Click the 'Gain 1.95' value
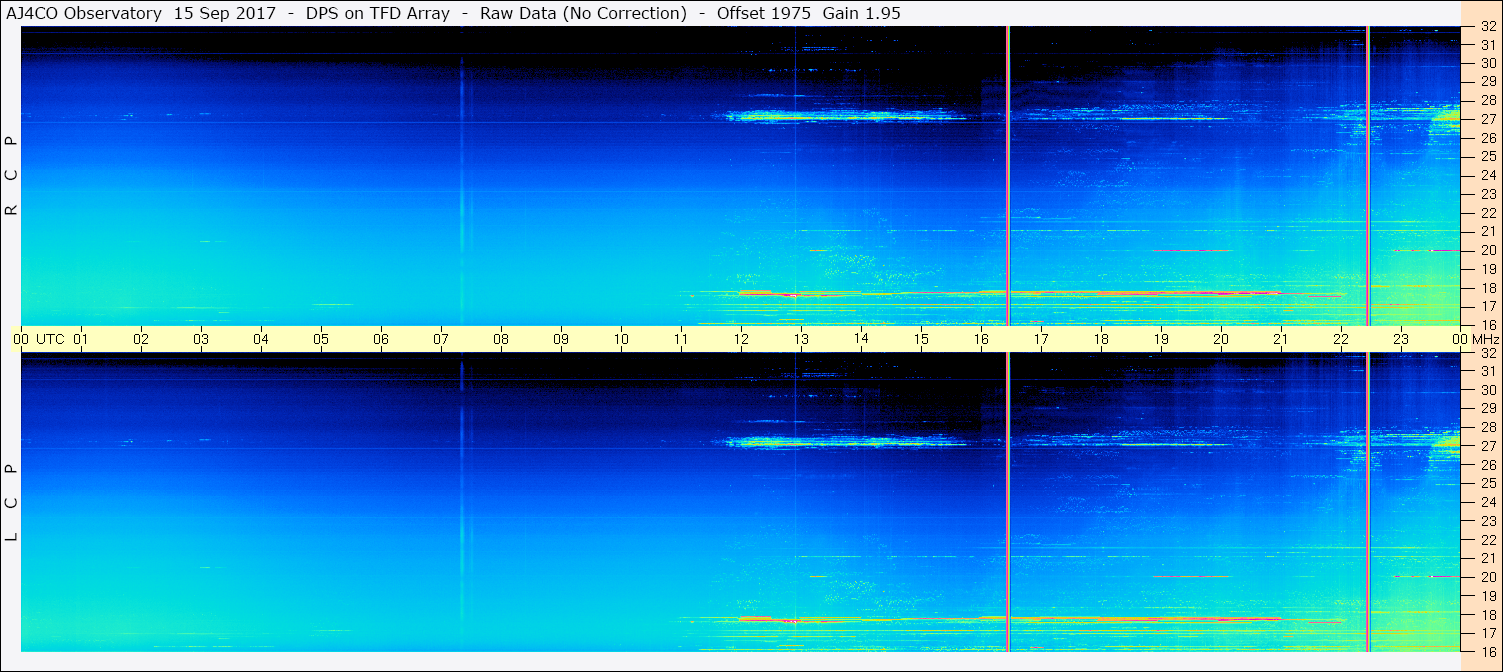Screen dimensions: 1503x672 pos(862,13)
